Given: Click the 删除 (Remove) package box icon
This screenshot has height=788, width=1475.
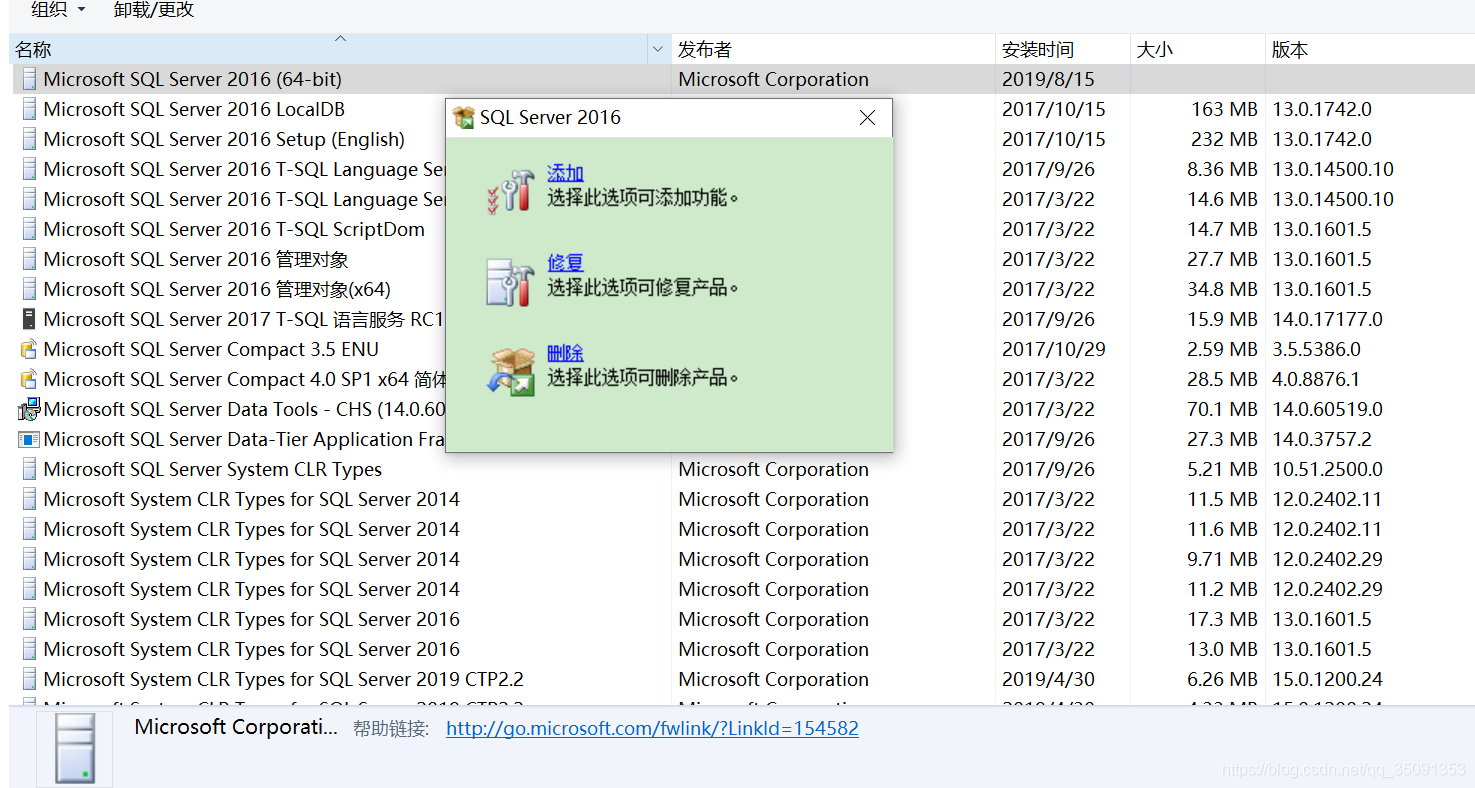Looking at the screenshot, I should click(x=512, y=371).
